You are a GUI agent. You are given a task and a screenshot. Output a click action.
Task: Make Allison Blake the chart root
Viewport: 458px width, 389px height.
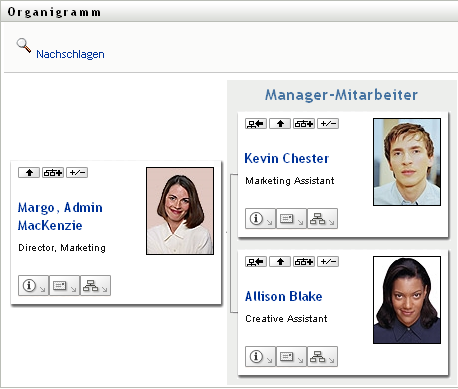(256, 262)
